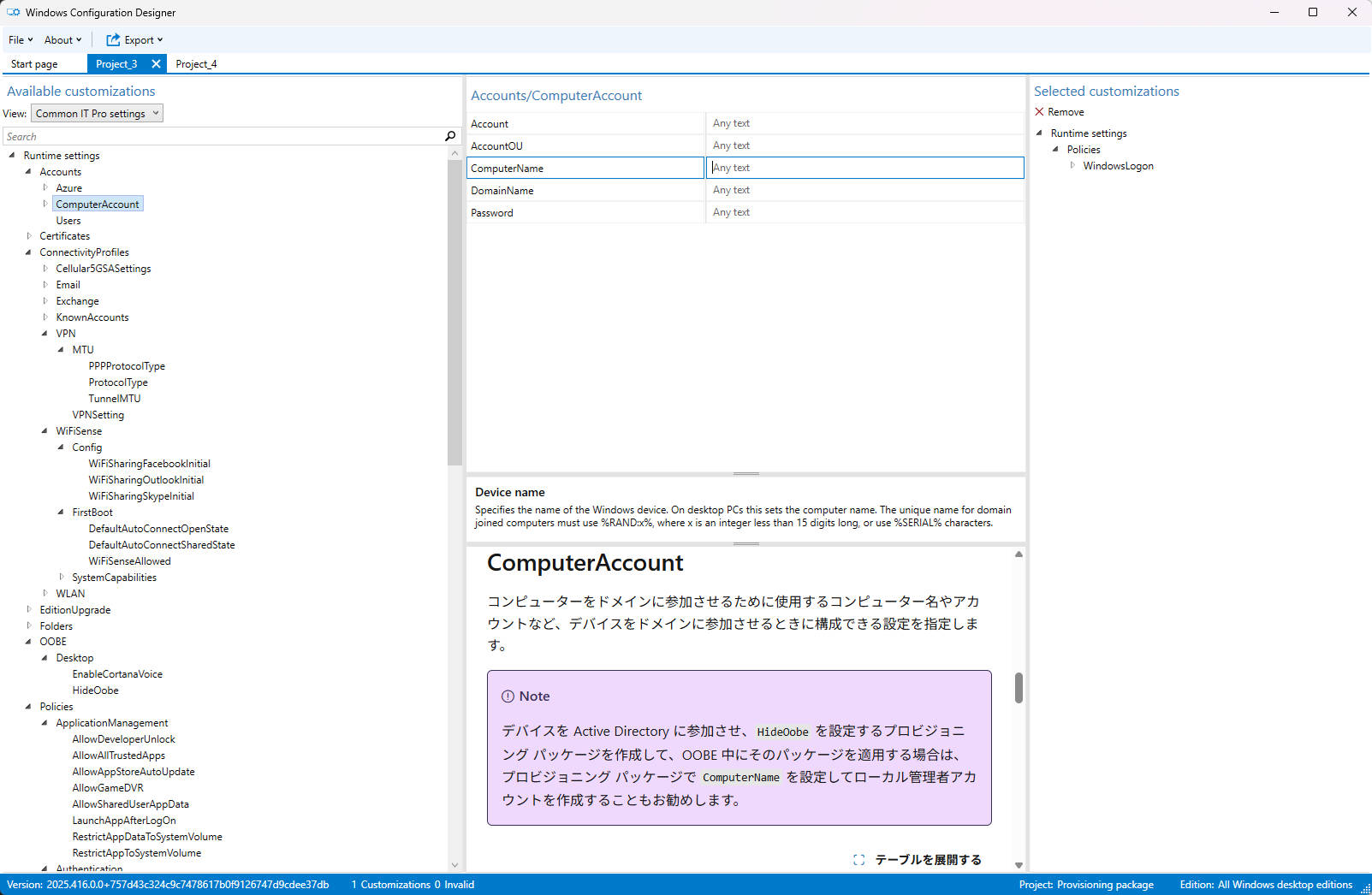
Task: Go to the Start page tab
Action: 34,63
